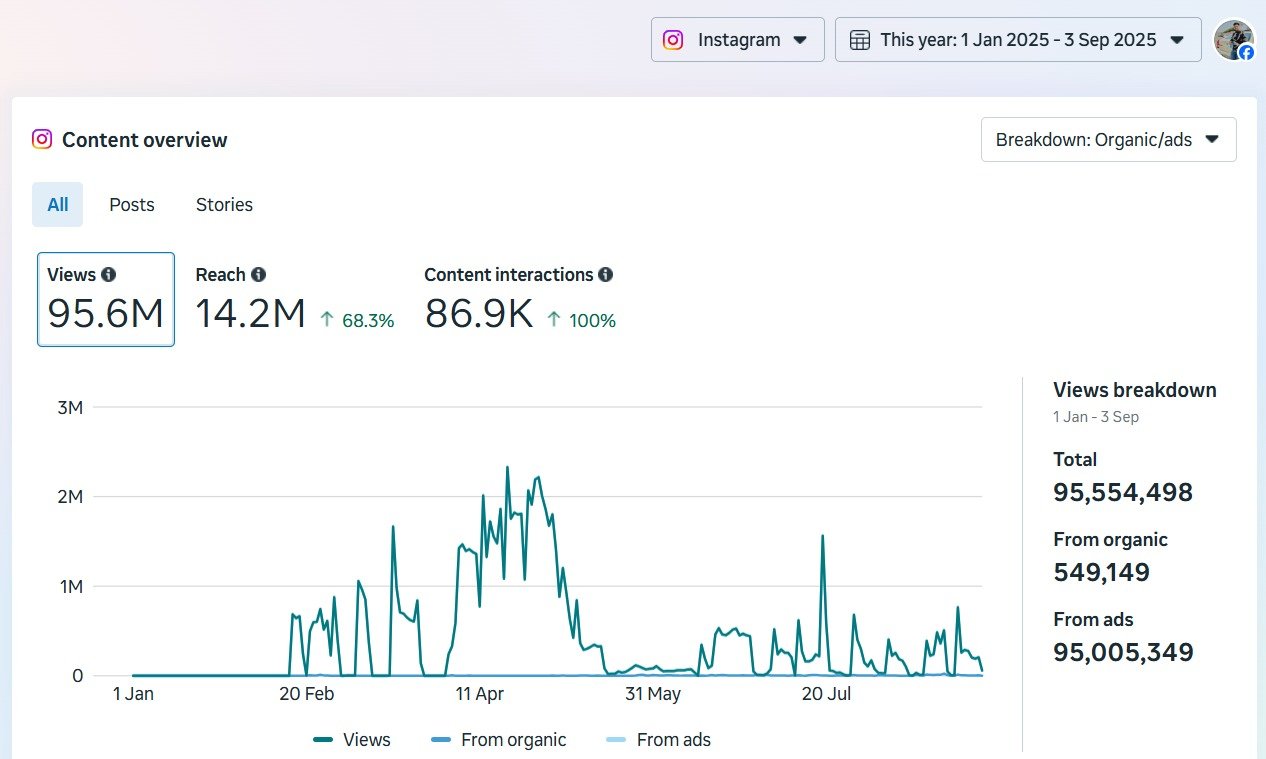Viewport: 1266px width, 759px height.
Task: Click the calendar icon in date range picker
Action: point(859,40)
